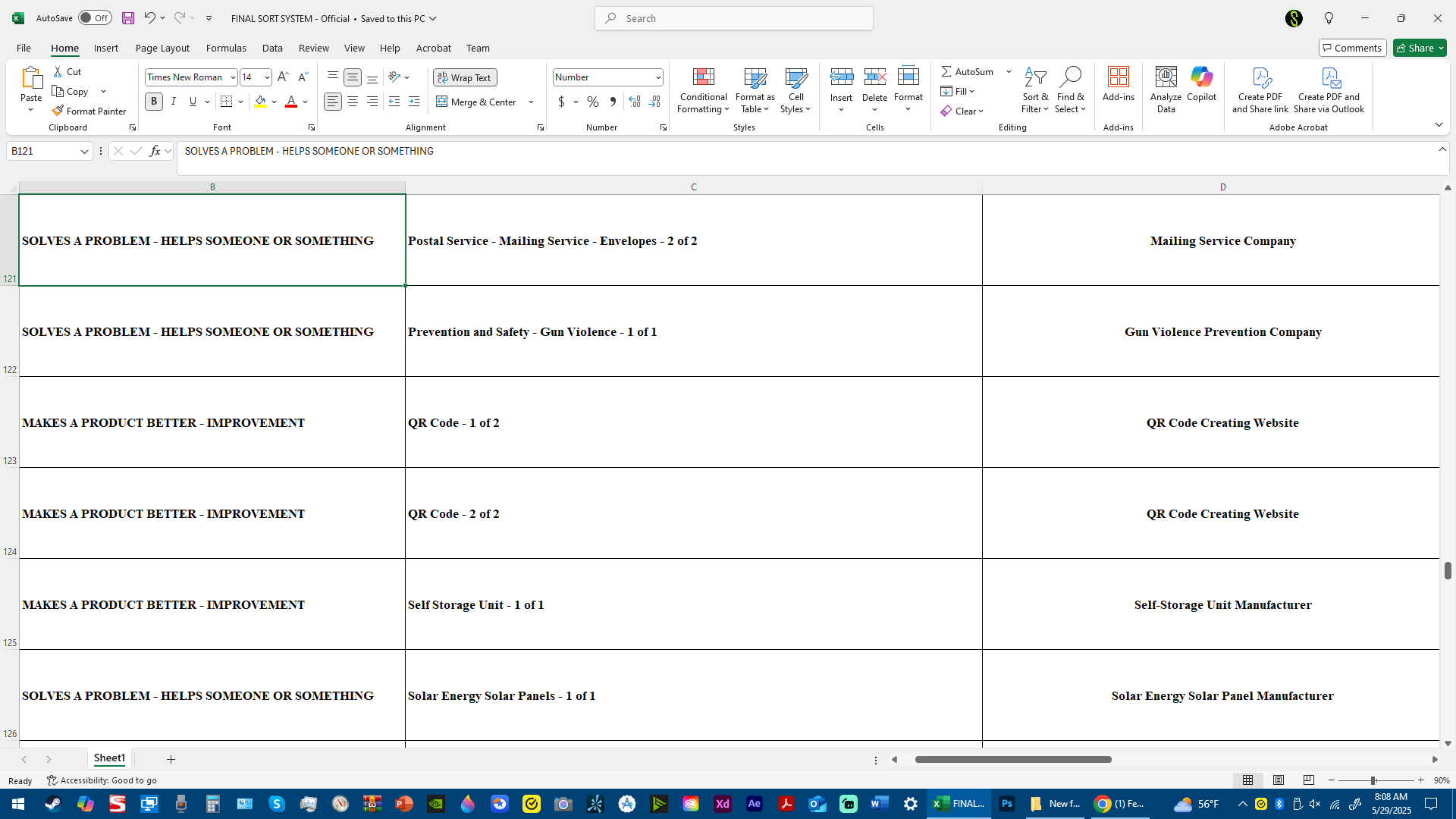Click the Sort & Filter icon

[x=1035, y=77]
